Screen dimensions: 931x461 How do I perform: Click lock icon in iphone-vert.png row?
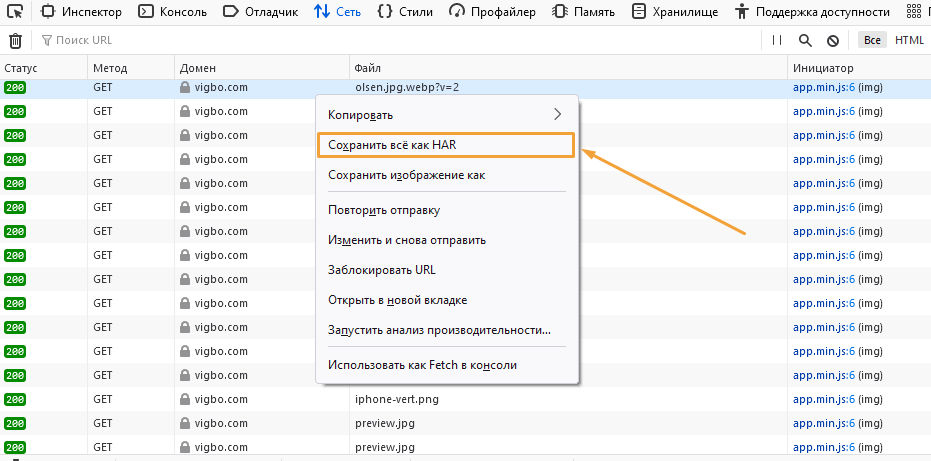tap(185, 399)
